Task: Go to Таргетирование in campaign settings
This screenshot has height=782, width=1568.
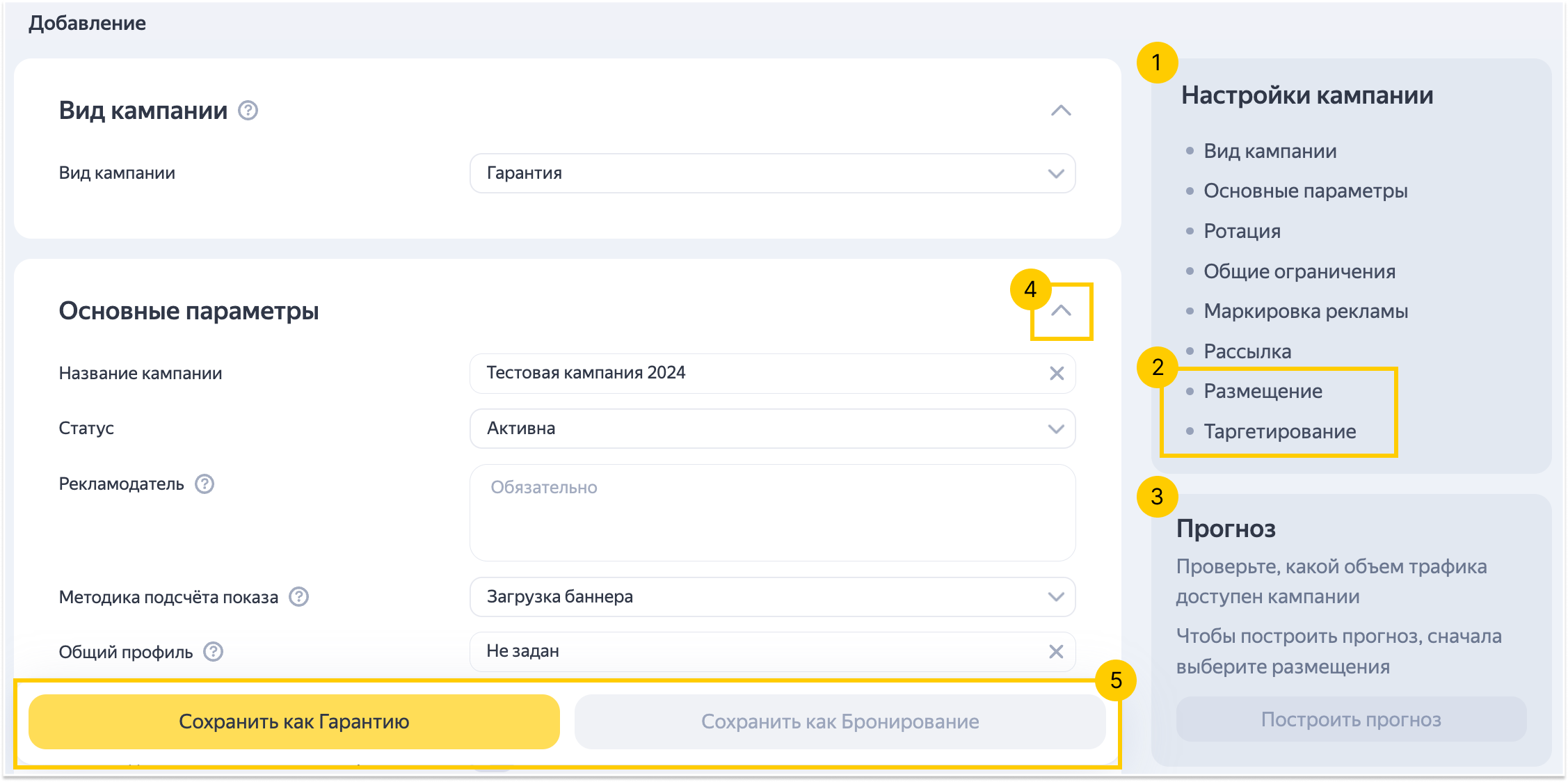Action: (1279, 431)
